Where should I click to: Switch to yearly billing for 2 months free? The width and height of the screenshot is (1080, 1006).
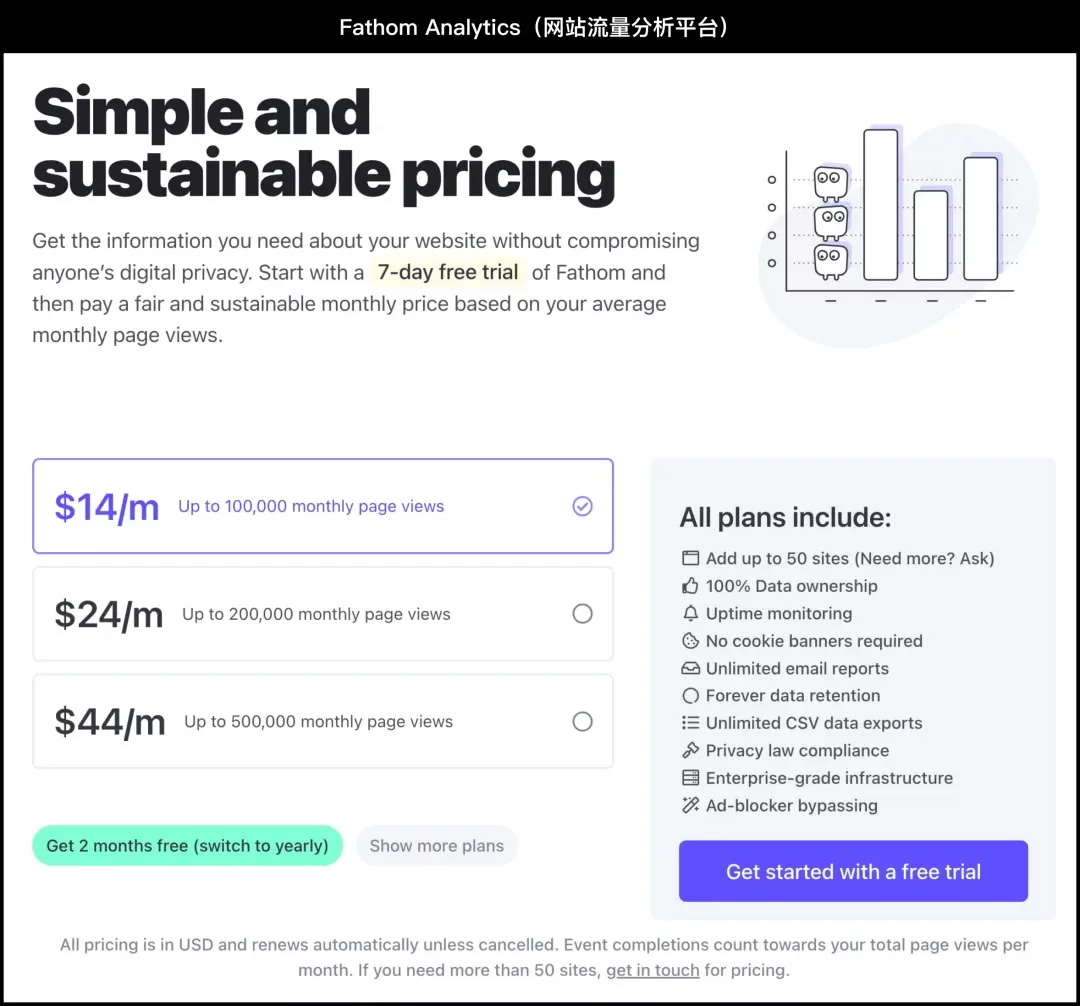tap(187, 846)
